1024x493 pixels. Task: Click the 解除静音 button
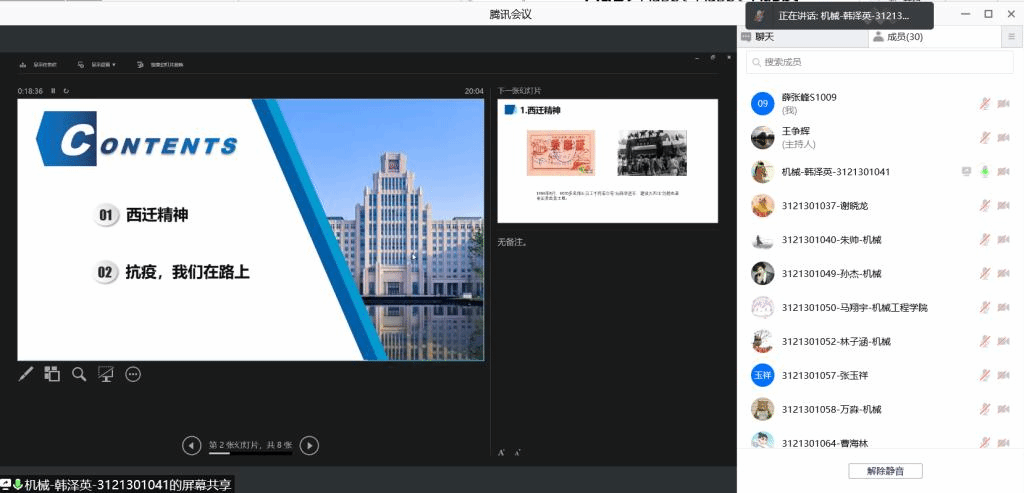[x=885, y=471]
